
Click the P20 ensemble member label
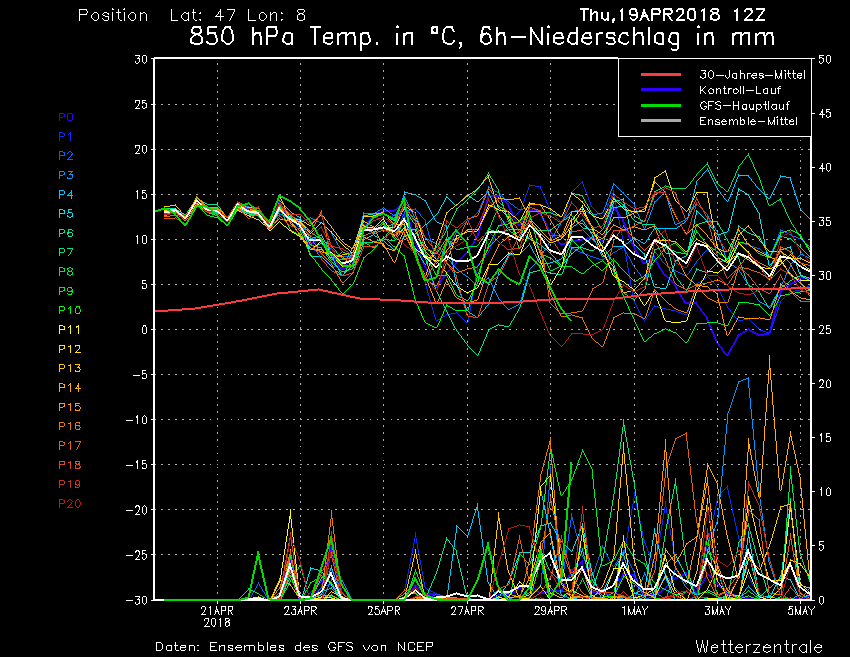tap(69, 503)
